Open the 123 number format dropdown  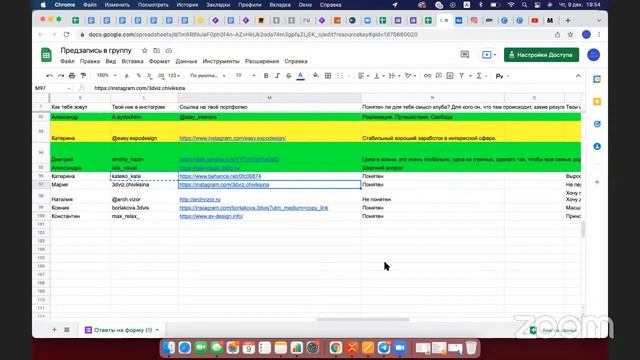[x=174, y=76]
